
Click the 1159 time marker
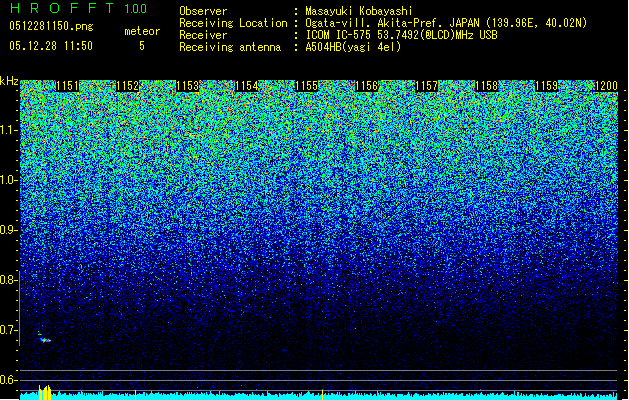tap(546, 86)
